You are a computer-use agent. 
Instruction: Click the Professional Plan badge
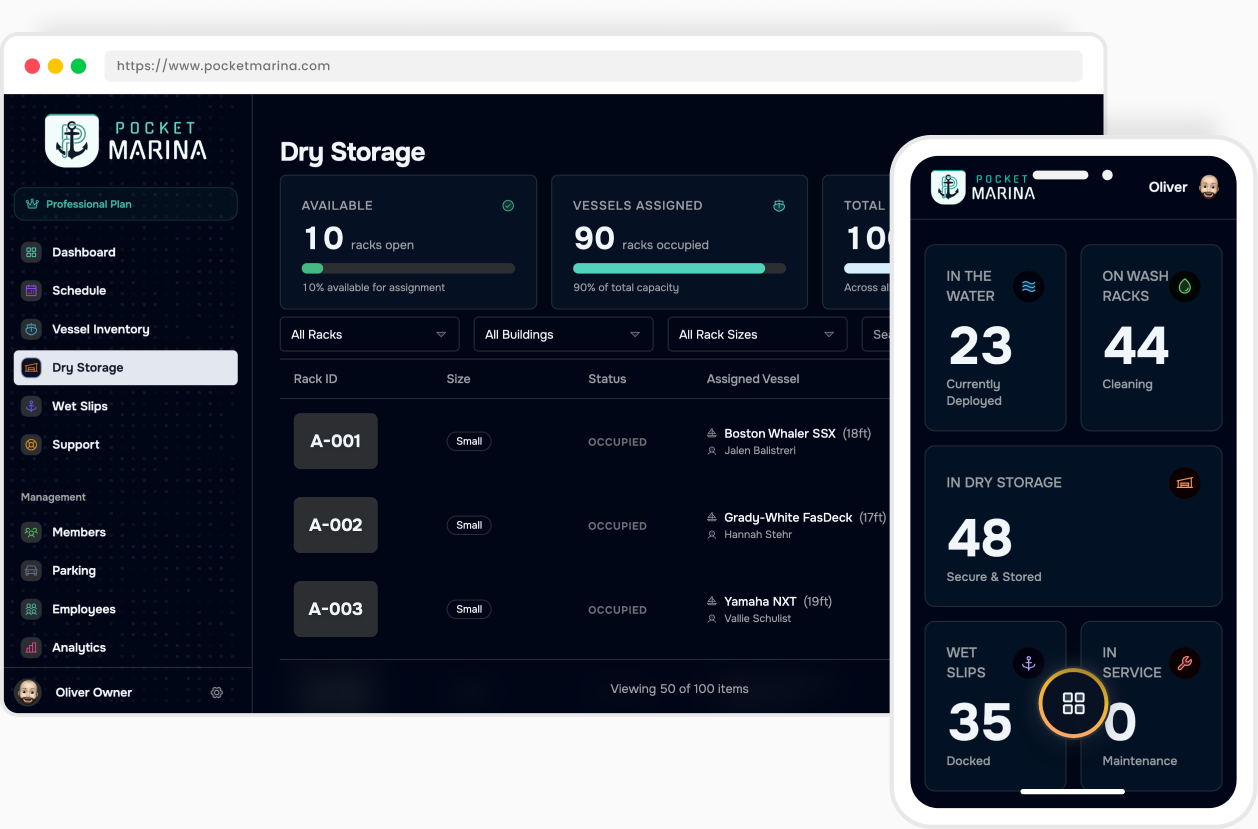(125, 203)
